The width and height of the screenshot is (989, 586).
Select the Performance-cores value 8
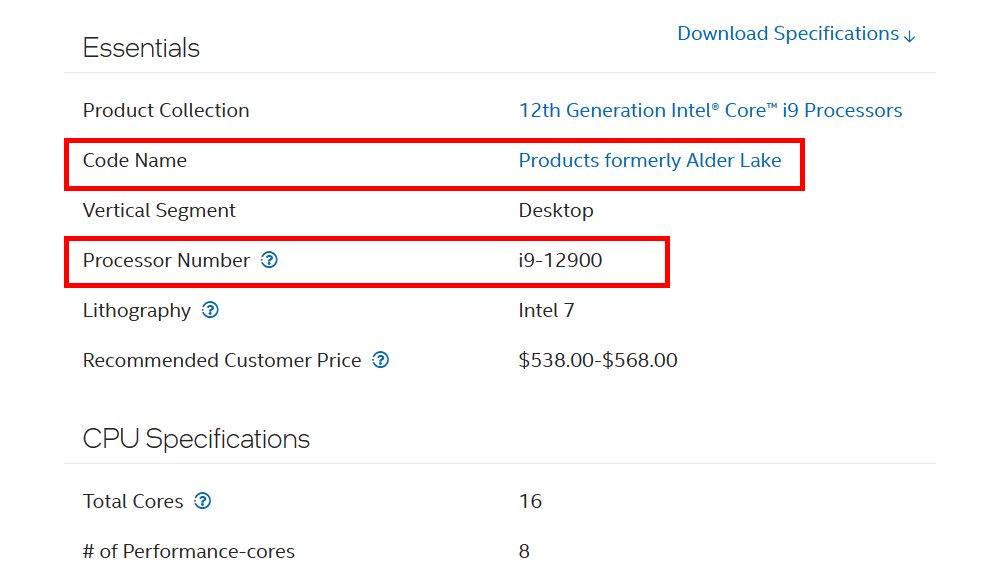click(524, 551)
